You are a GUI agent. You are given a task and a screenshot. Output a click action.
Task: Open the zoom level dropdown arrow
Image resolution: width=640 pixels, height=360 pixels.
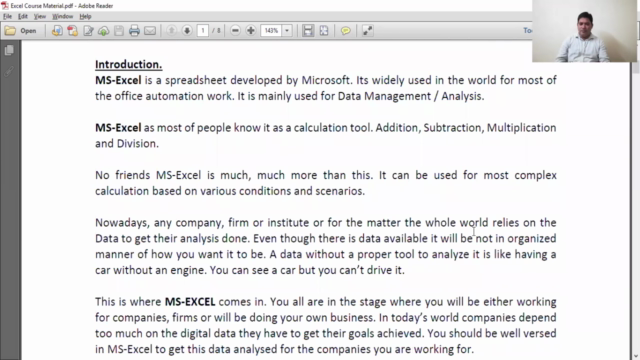(x=287, y=31)
